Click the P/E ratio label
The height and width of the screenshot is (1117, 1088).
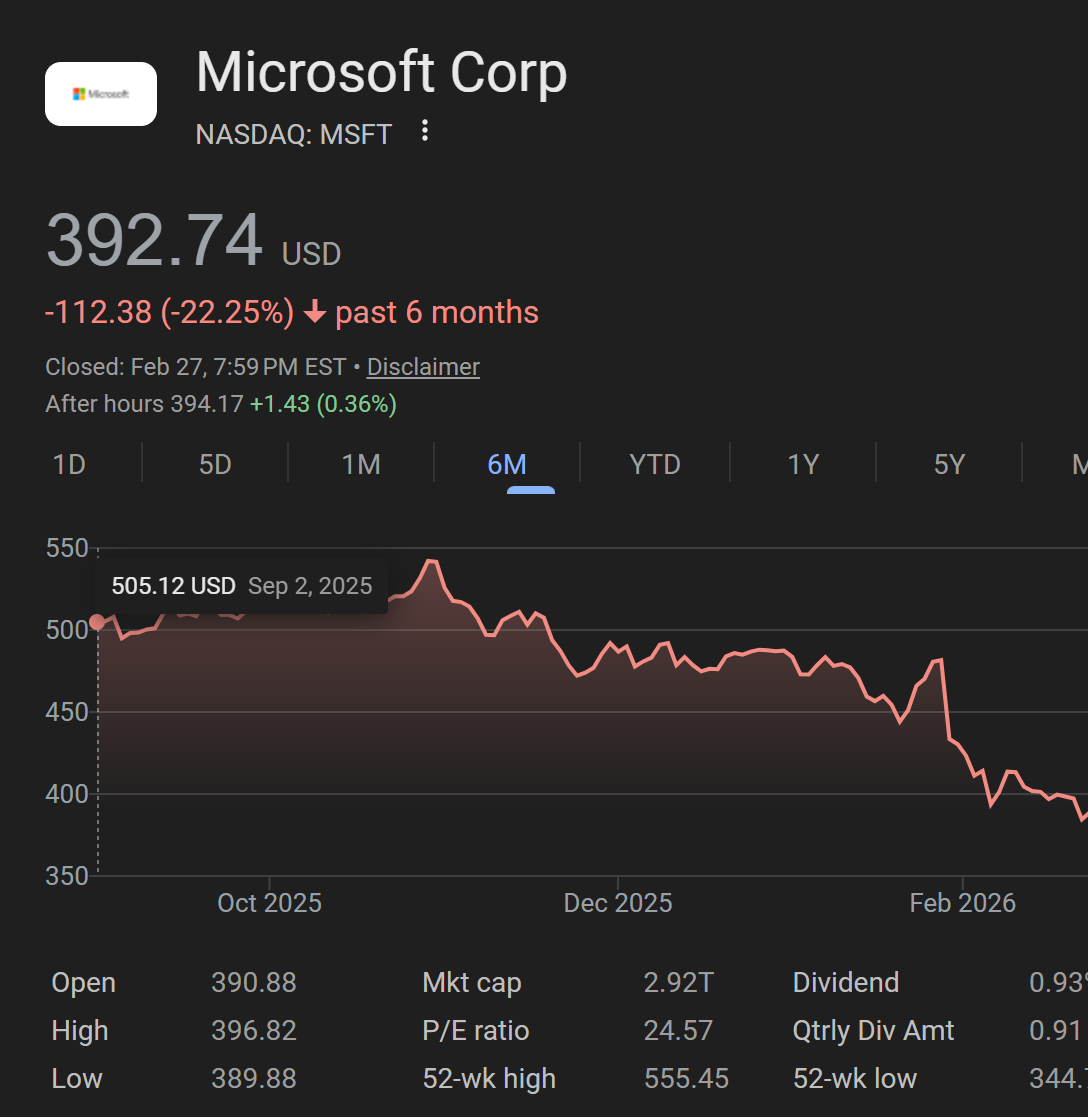coord(476,1031)
